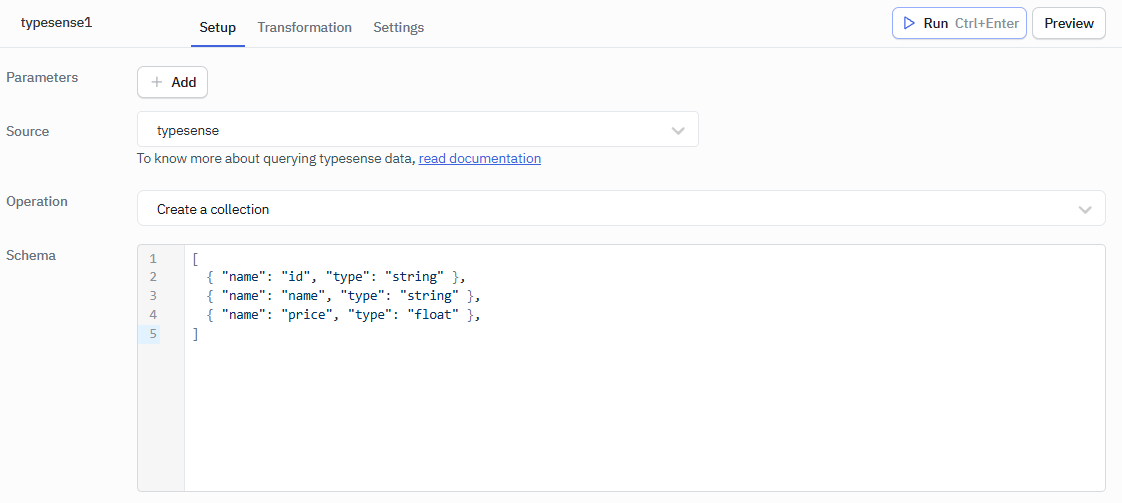Click the empty area below the schema code
Viewport: 1122px width, 503px height.
[640, 420]
